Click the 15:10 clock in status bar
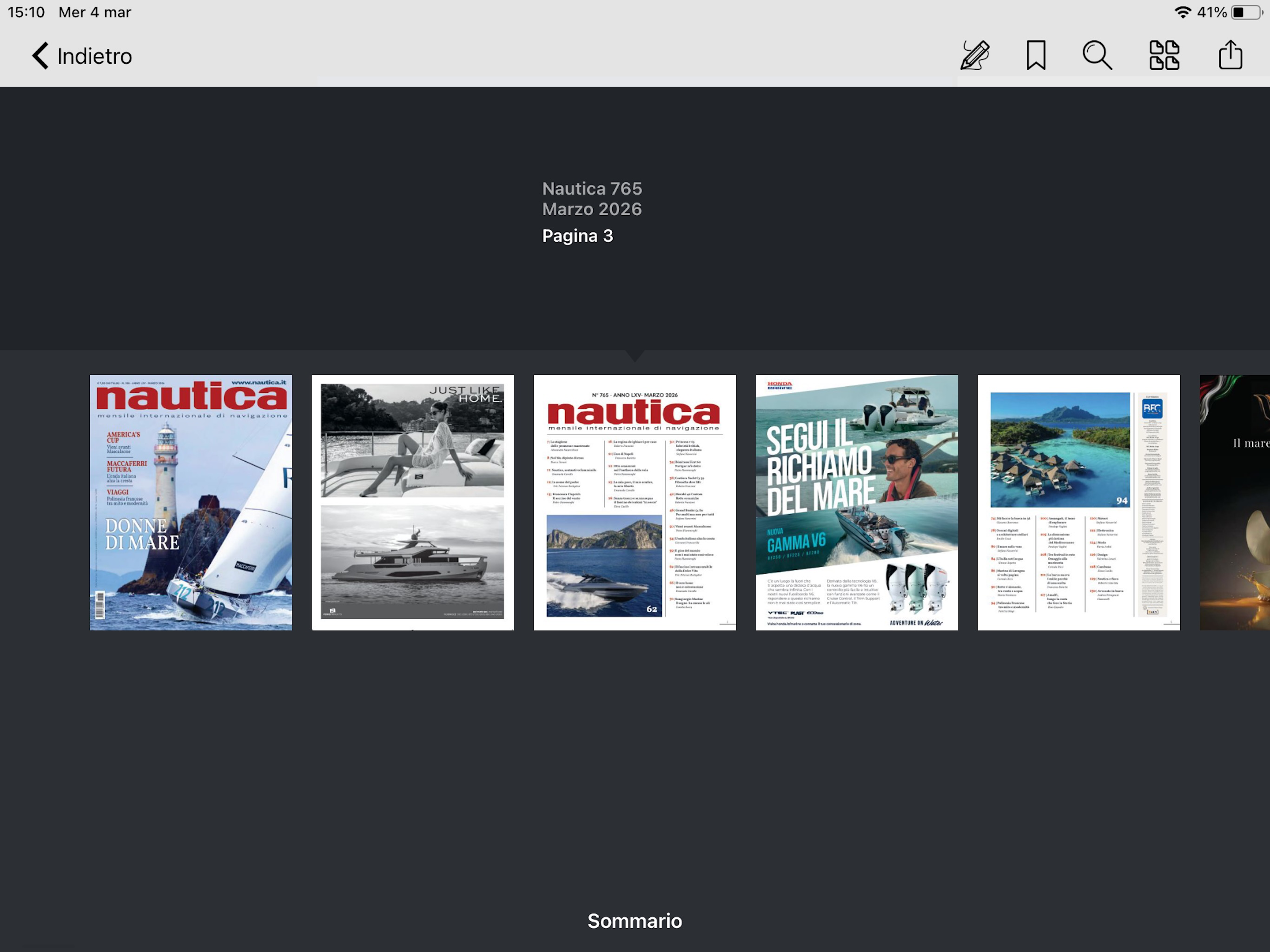The width and height of the screenshot is (1270, 952). (x=26, y=12)
